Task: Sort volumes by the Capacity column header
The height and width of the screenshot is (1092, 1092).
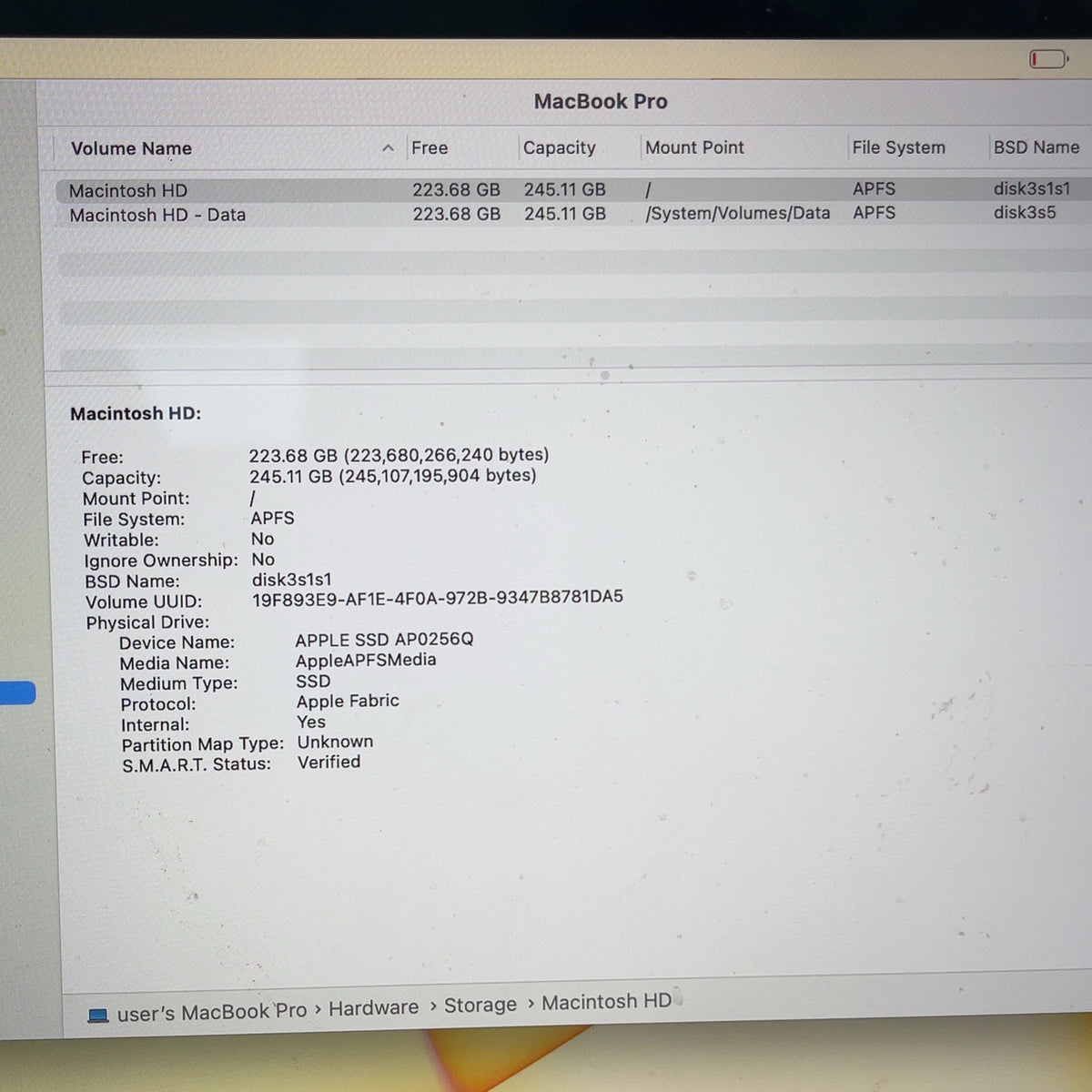Action: (x=559, y=147)
